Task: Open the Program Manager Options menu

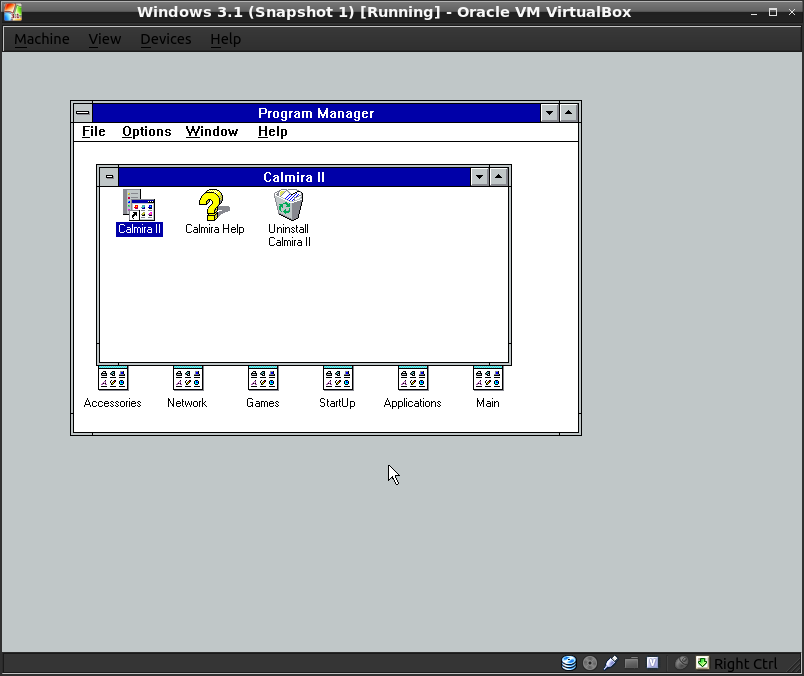Action: [x=147, y=132]
